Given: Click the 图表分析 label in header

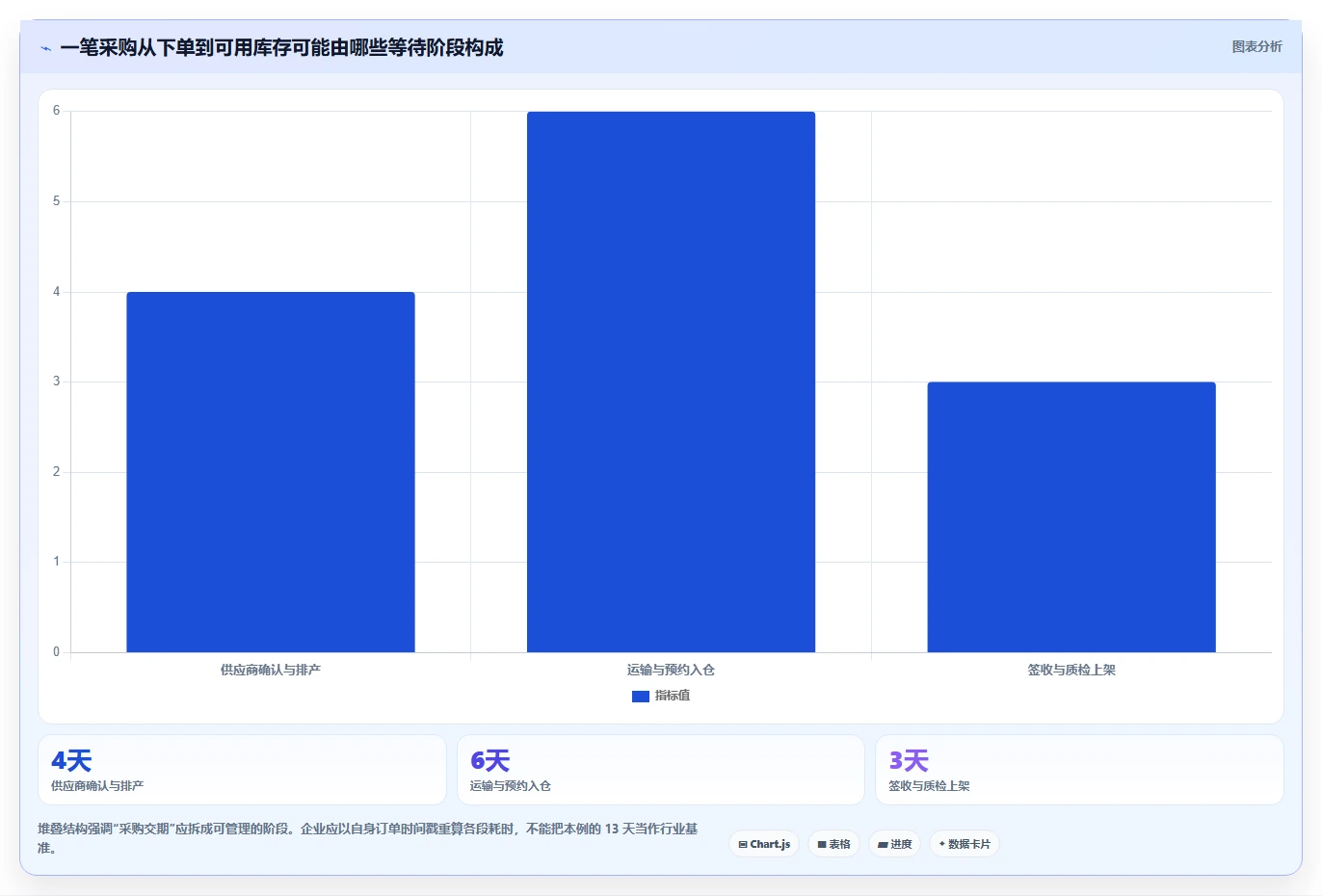Looking at the screenshot, I should [1256, 46].
